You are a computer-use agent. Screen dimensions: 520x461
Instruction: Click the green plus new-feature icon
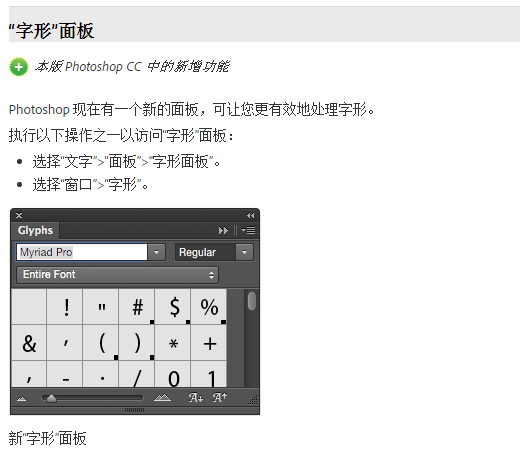click(x=19, y=67)
